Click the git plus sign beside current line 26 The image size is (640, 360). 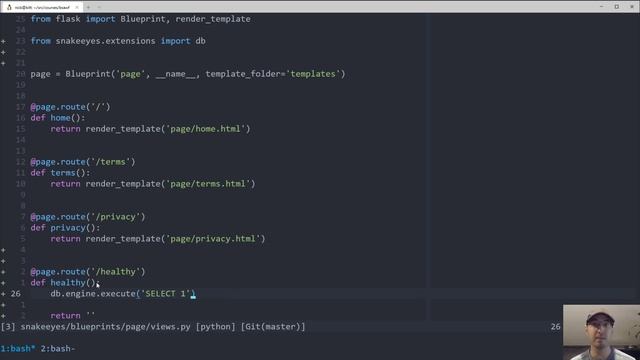click(3, 294)
